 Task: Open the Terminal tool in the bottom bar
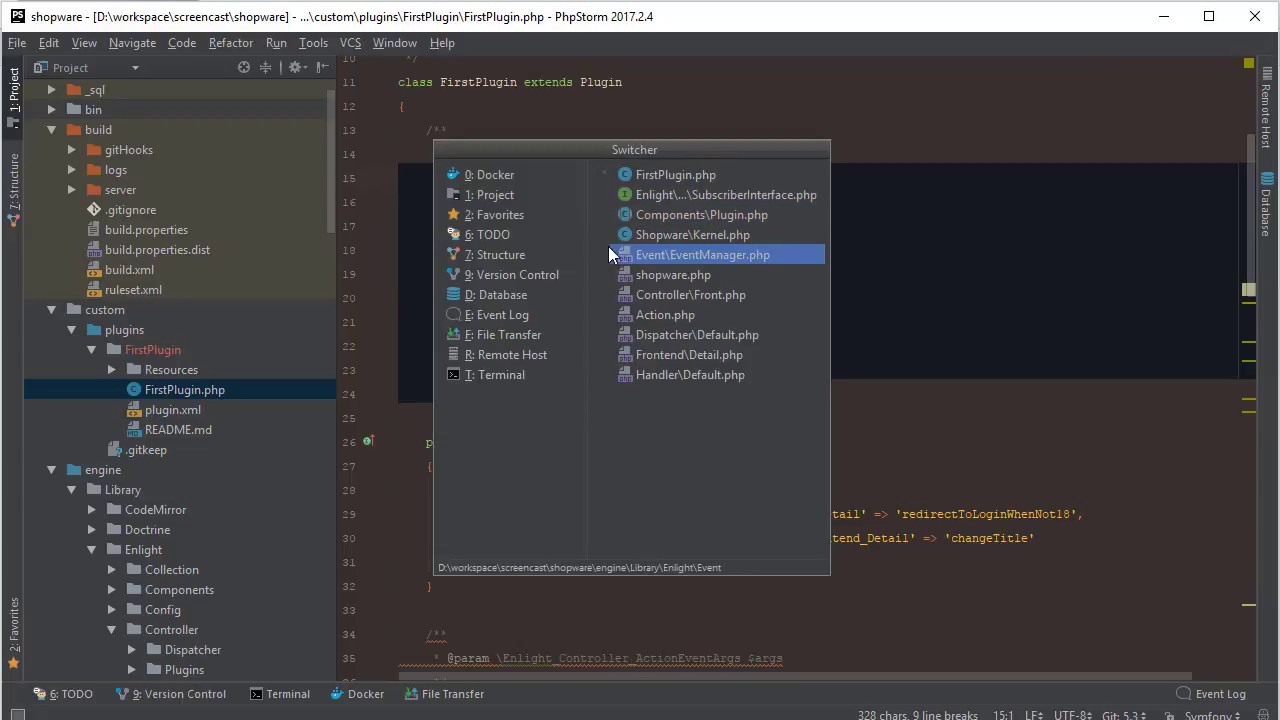tap(280, 694)
